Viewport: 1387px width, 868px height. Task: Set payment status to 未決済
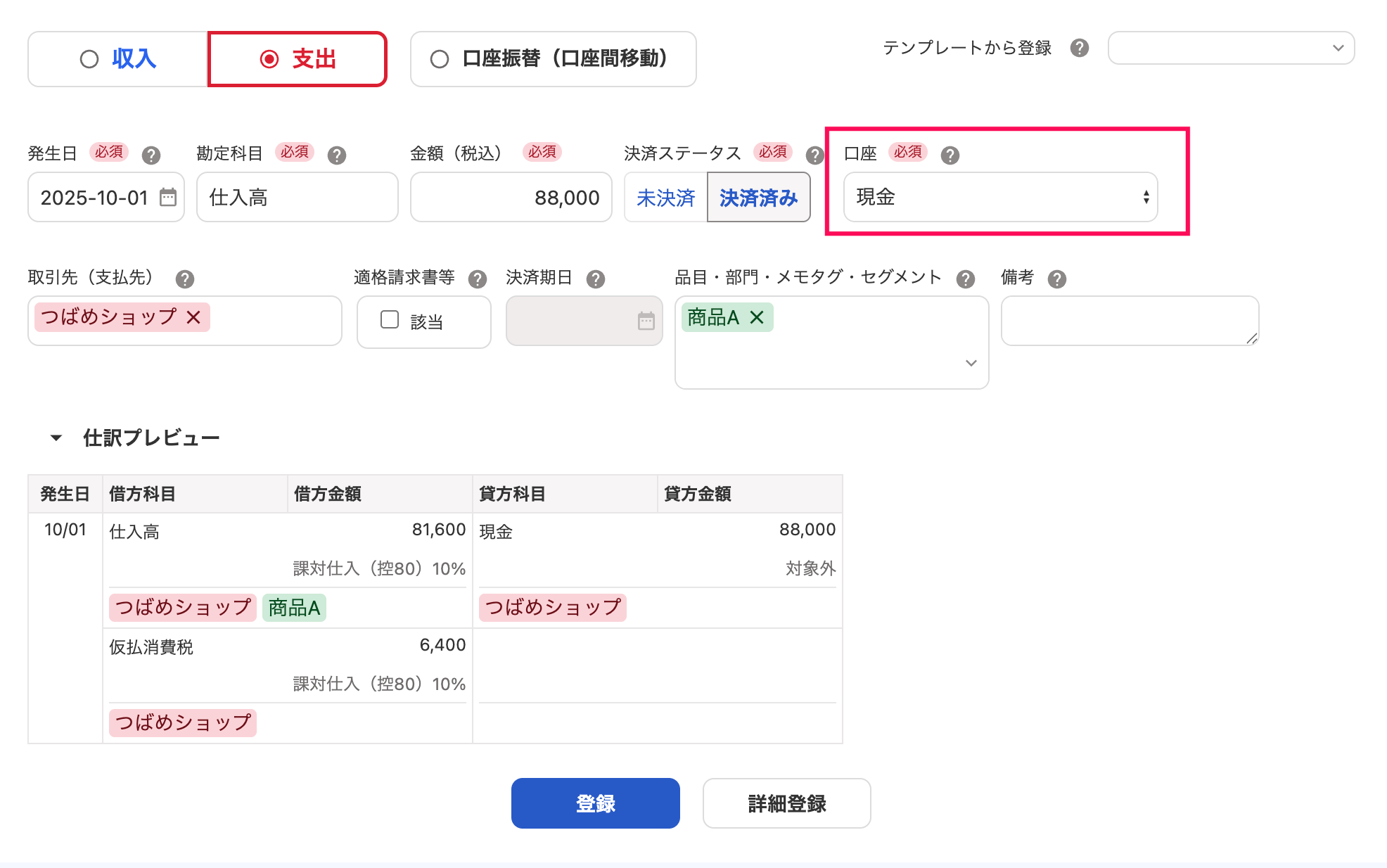click(665, 198)
